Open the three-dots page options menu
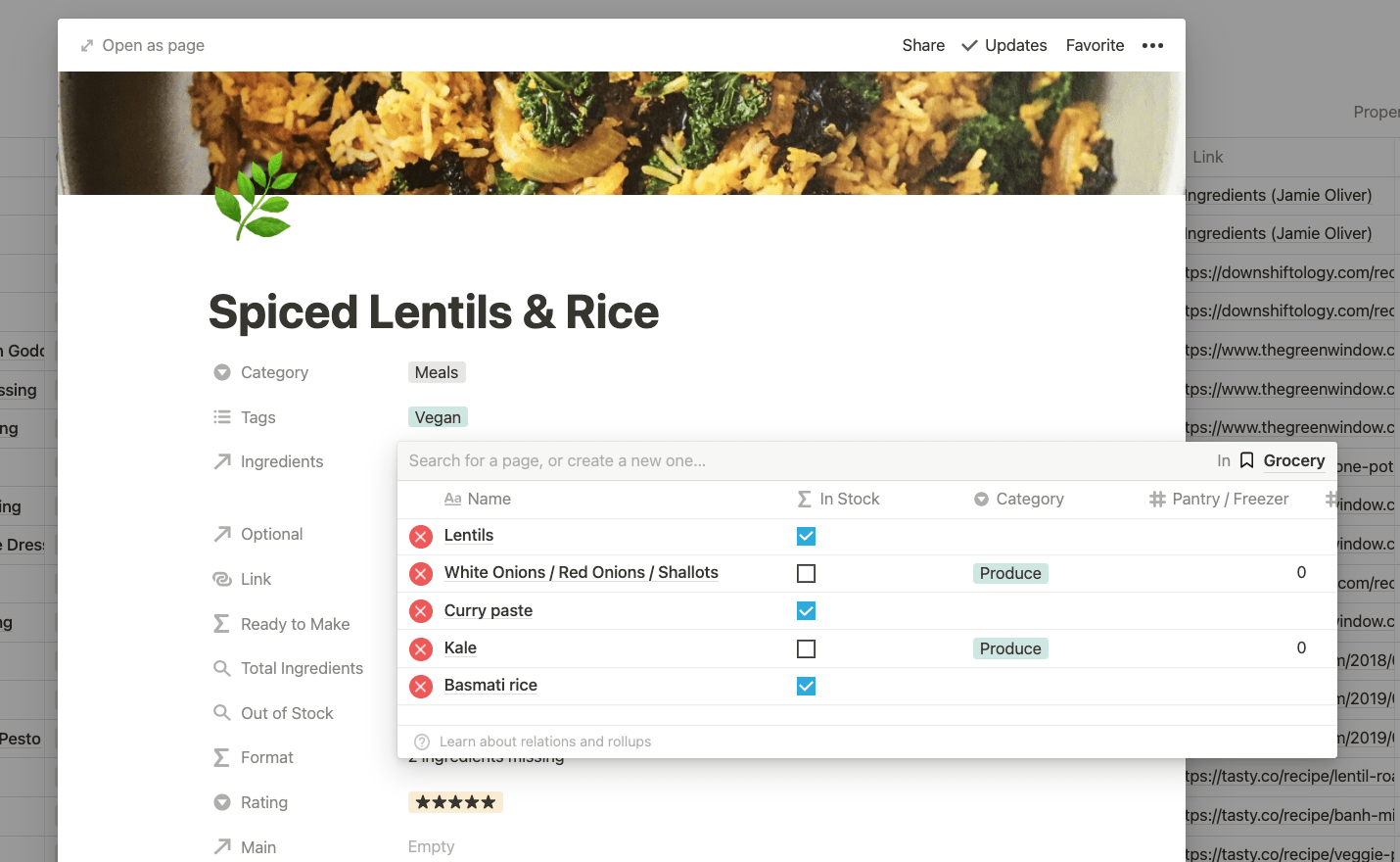This screenshot has width=1400, height=862. coord(1153,46)
